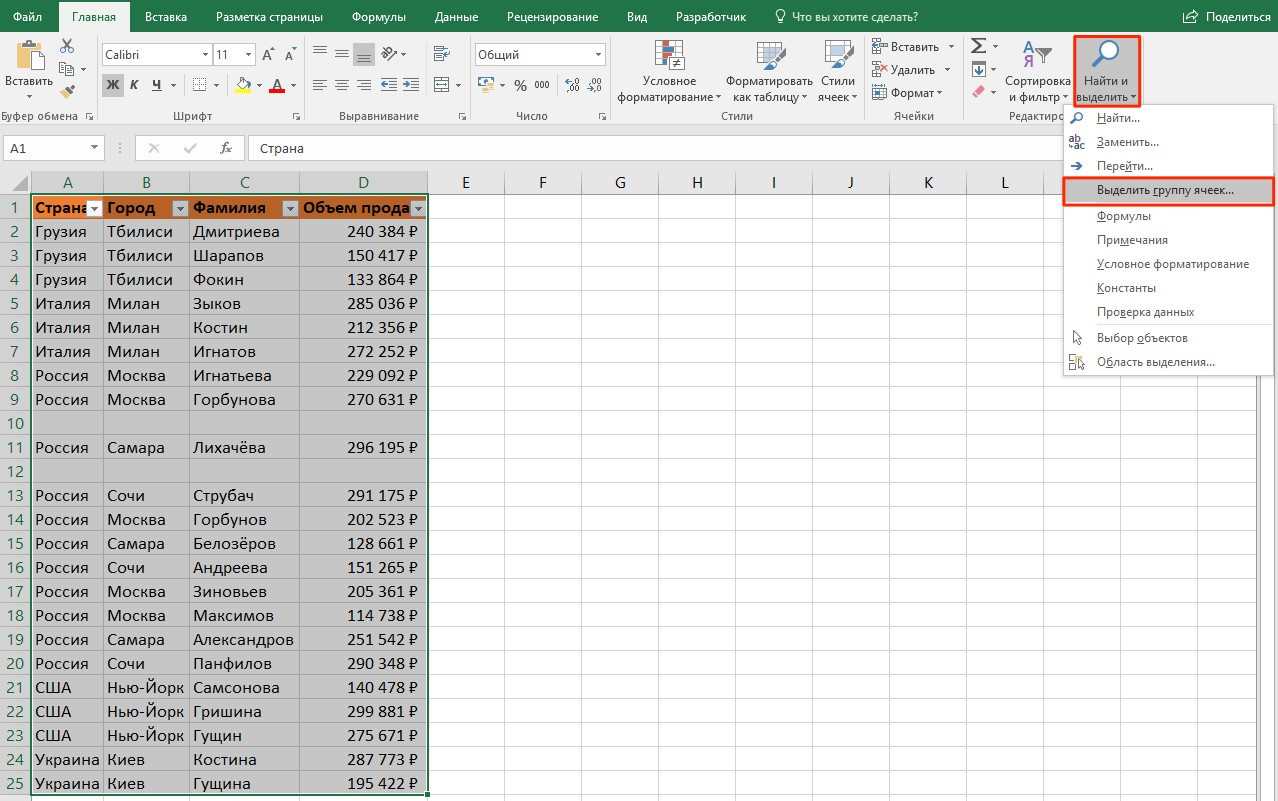
Task: Switch to the Вставка ribbon tab
Action: [x=165, y=16]
